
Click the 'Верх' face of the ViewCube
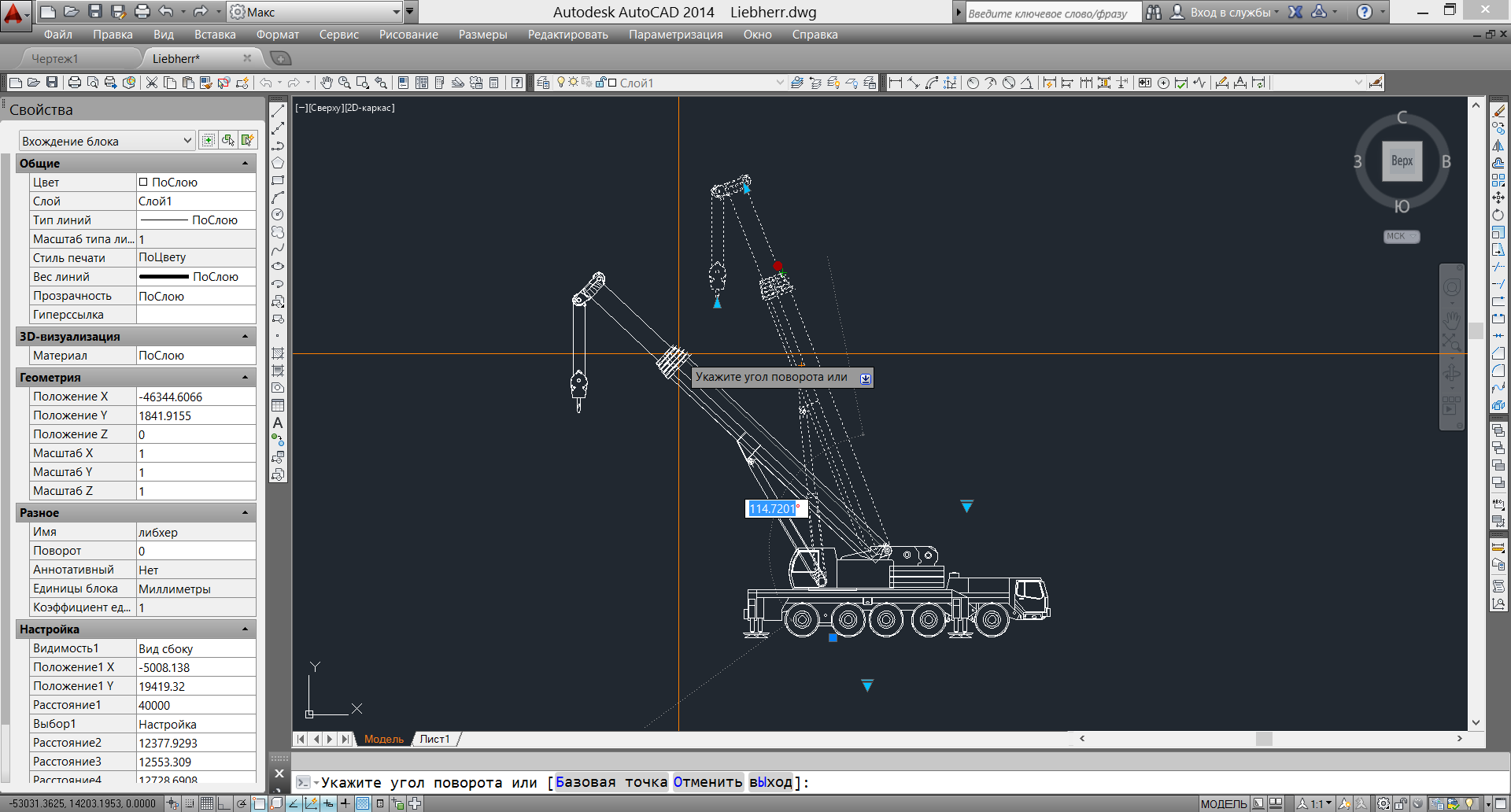click(1402, 161)
